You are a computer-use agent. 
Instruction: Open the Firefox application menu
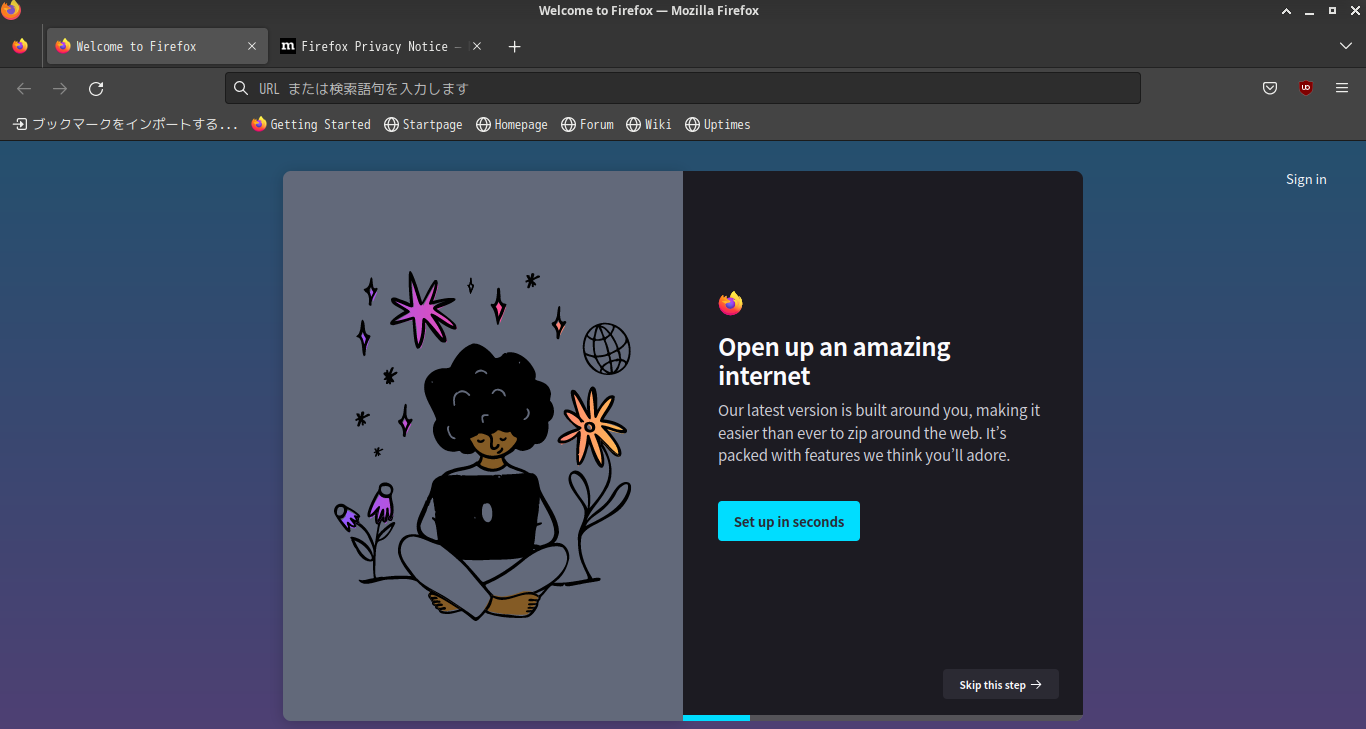point(1342,88)
